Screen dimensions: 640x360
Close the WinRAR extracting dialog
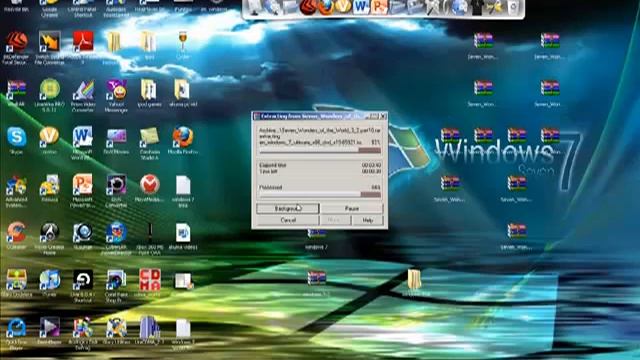tap(383, 116)
